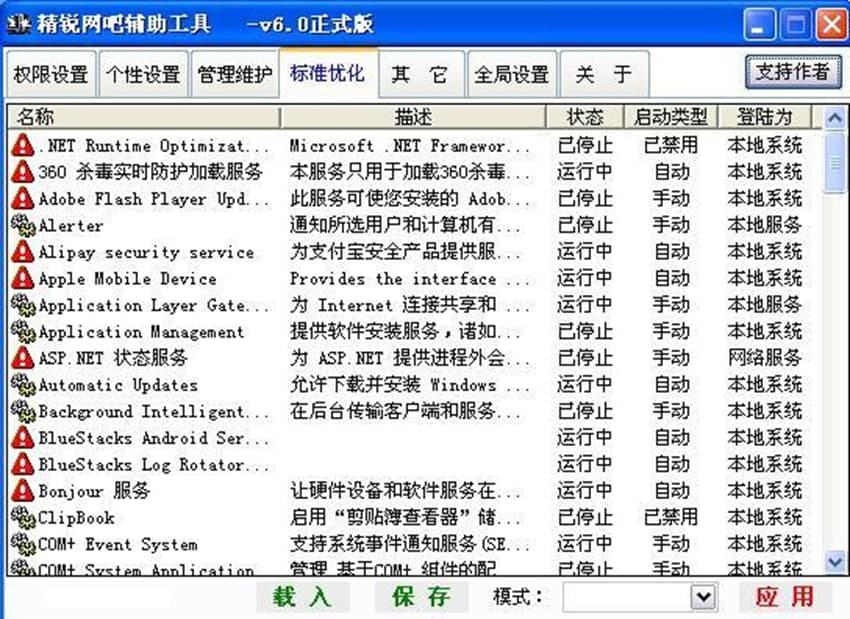Sort by the 登陆为 column header
850x619 pixels.
[764, 117]
